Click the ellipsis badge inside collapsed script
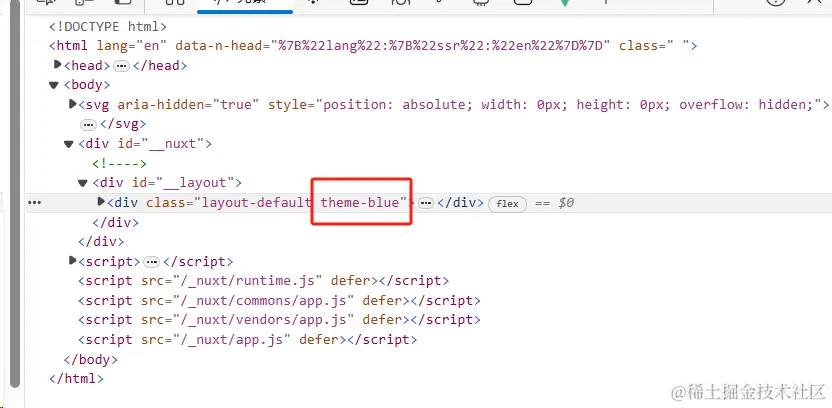 (152, 262)
